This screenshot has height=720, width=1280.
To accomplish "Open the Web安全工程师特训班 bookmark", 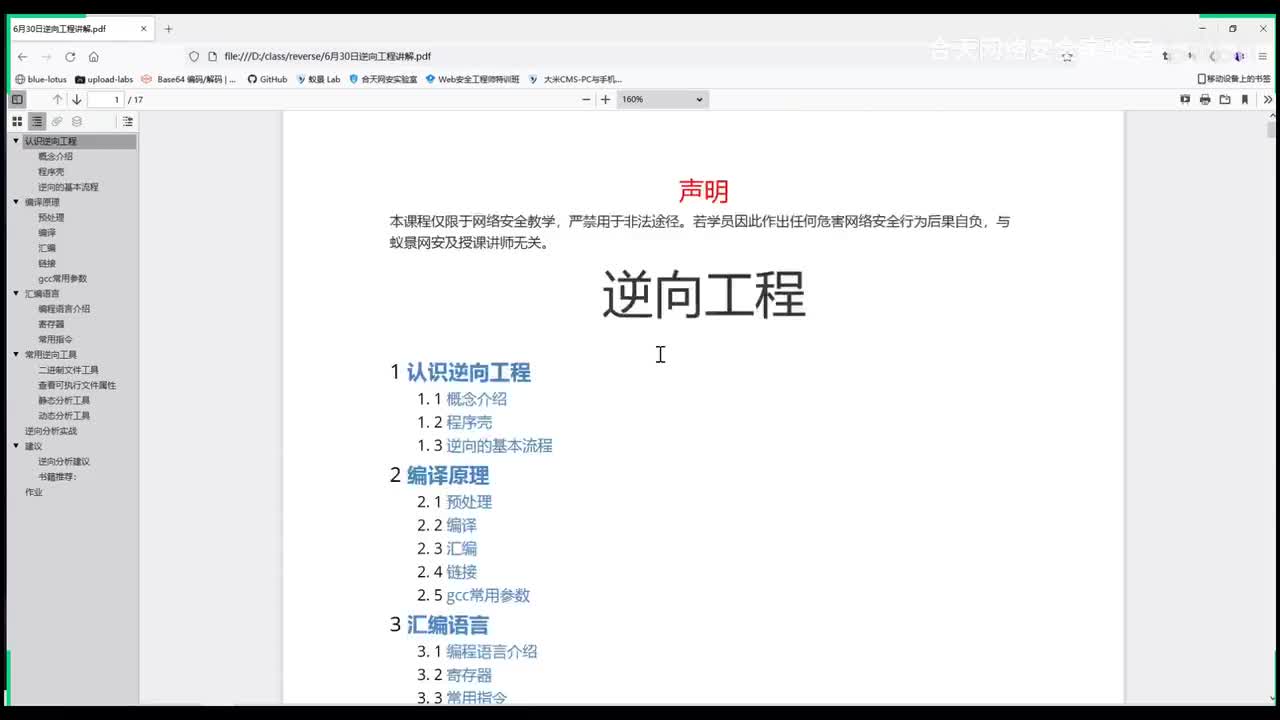I will click(x=472, y=79).
